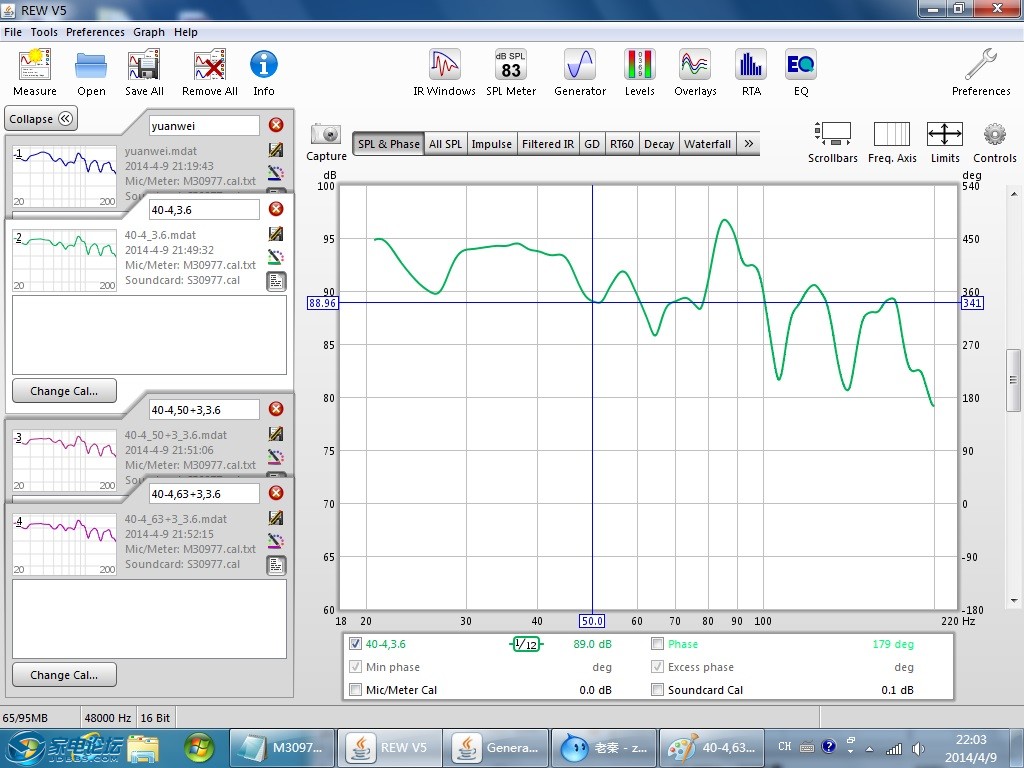1024x768 pixels.
Task: Switch to the Decay tab
Action: 659,144
